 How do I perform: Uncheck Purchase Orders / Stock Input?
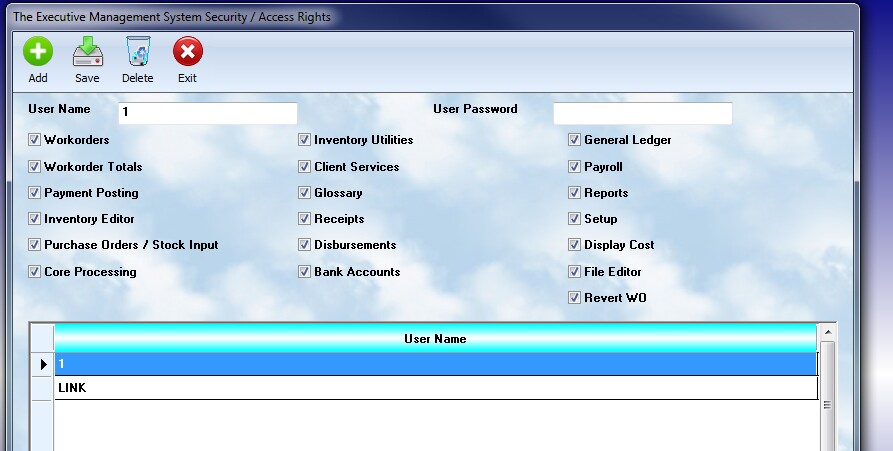coord(35,245)
